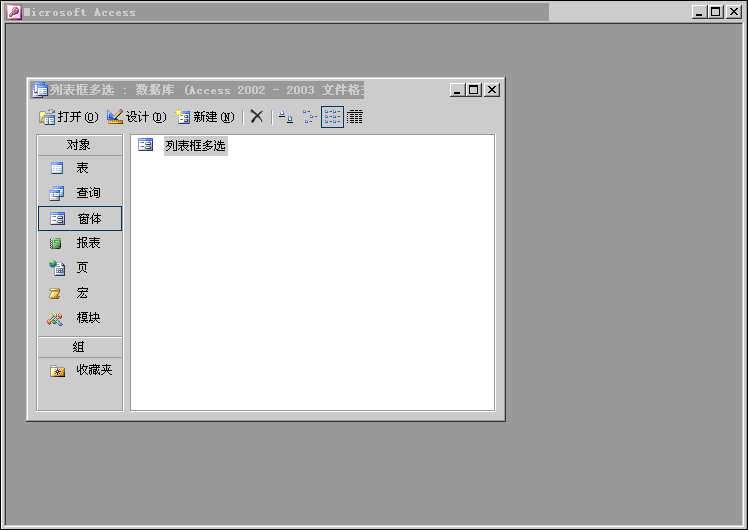Select 窗体 (Forms) in objects bar
This screenshot has height=530, width=748.
80,218
